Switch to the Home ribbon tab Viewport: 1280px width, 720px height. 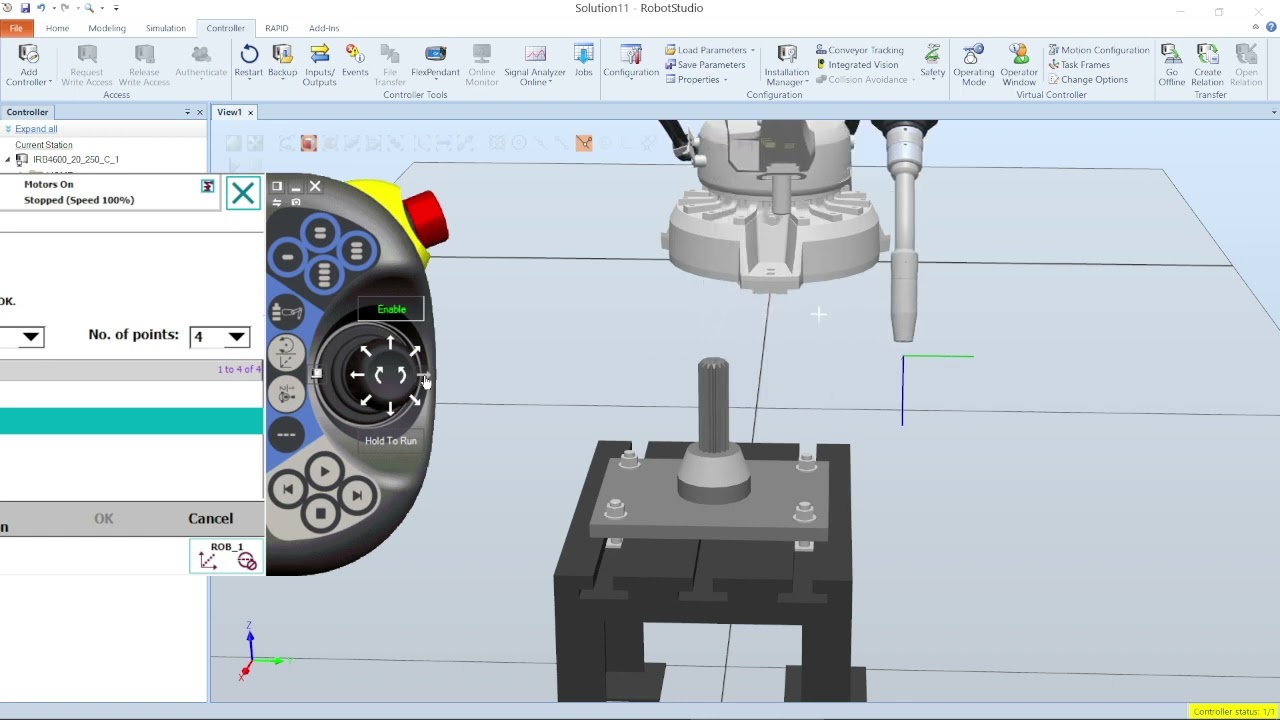click(57, 28)
